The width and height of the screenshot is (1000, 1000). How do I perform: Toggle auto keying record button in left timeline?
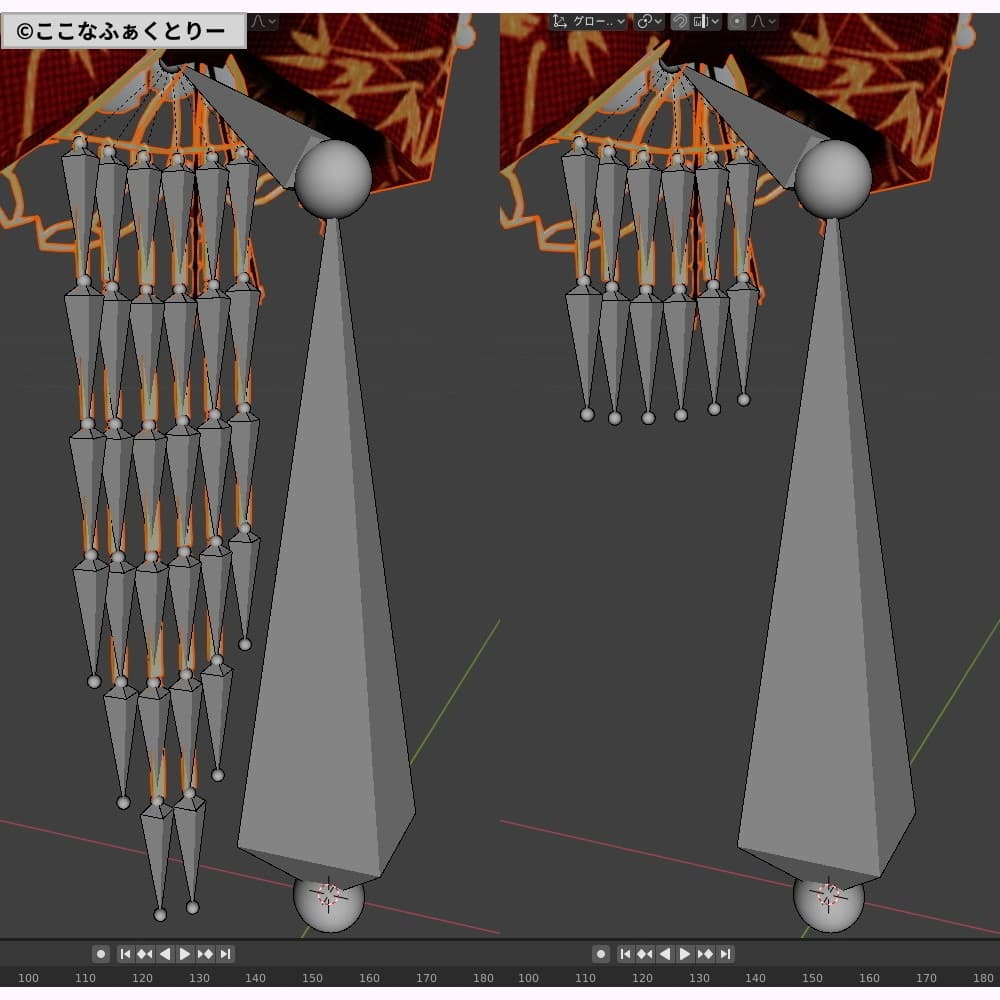pos(100,954)
